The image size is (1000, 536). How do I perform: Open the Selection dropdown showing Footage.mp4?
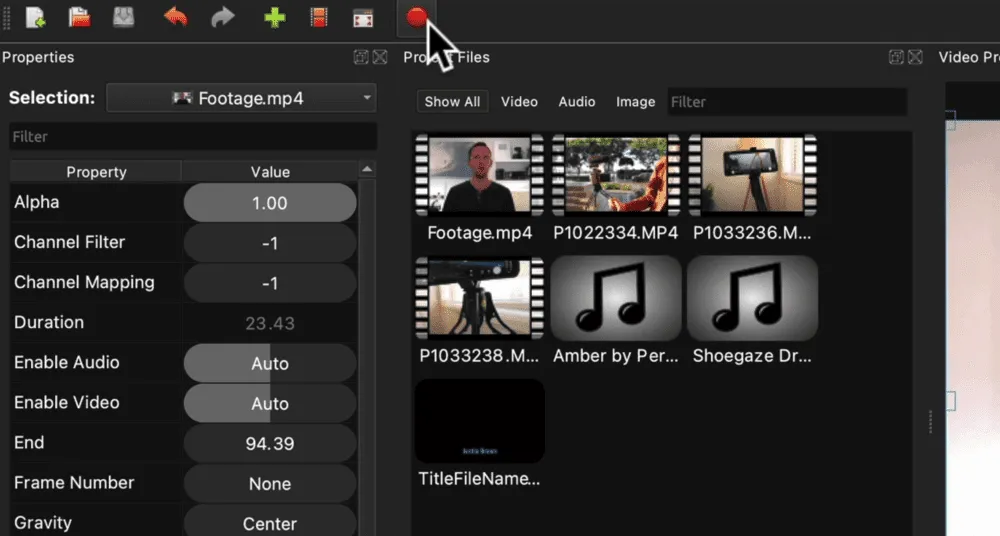[x=242, y=98]
